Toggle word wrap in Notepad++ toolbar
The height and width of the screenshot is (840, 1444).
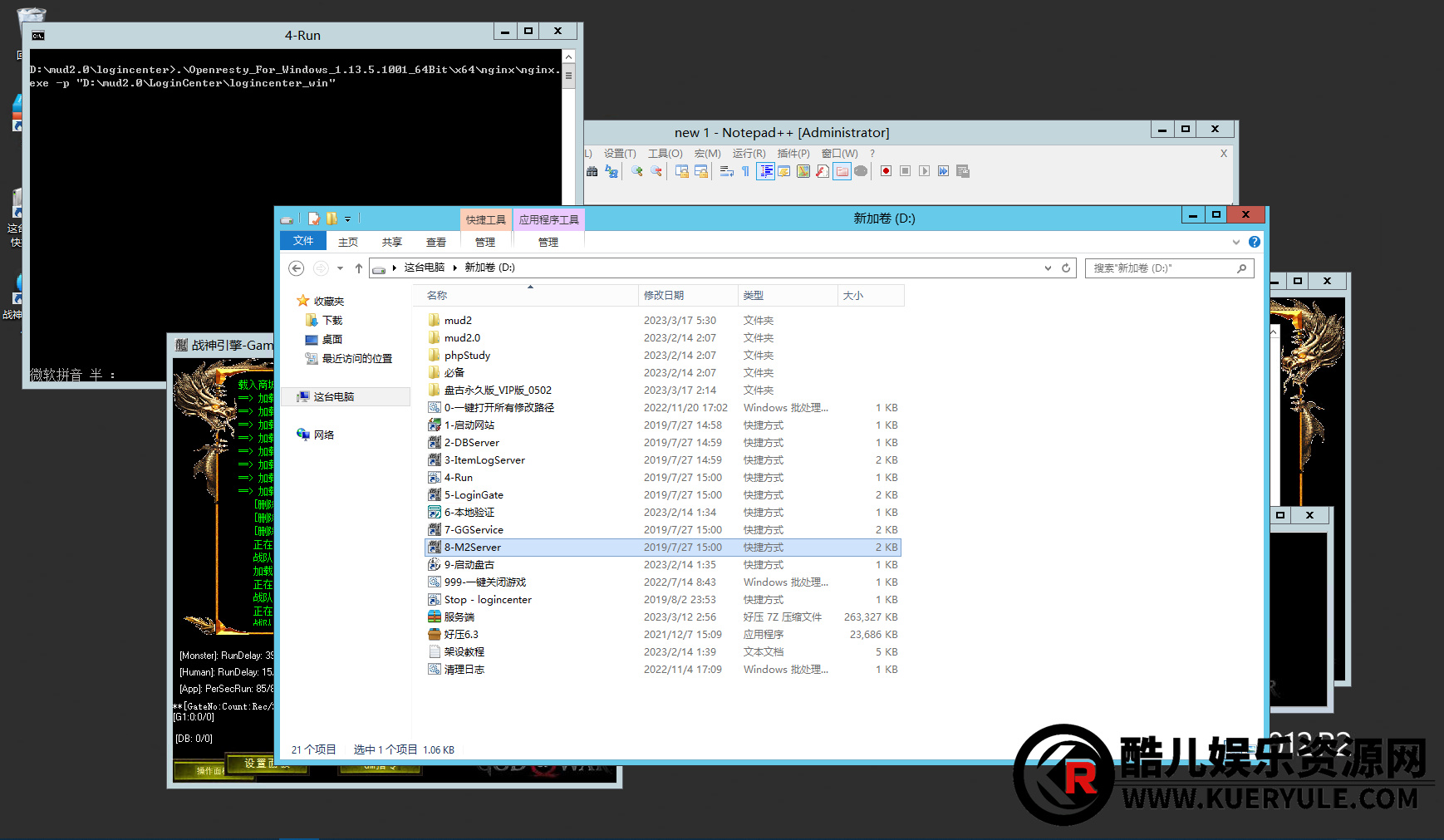726,171
